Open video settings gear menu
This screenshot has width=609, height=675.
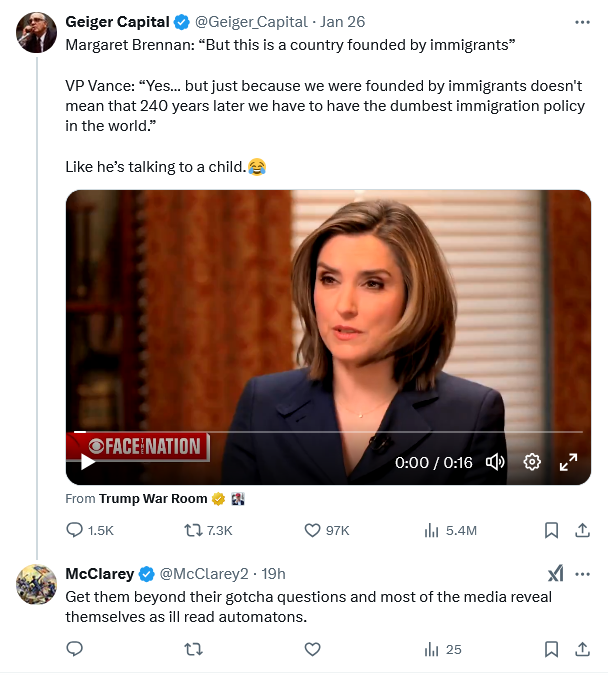[532, 462]
